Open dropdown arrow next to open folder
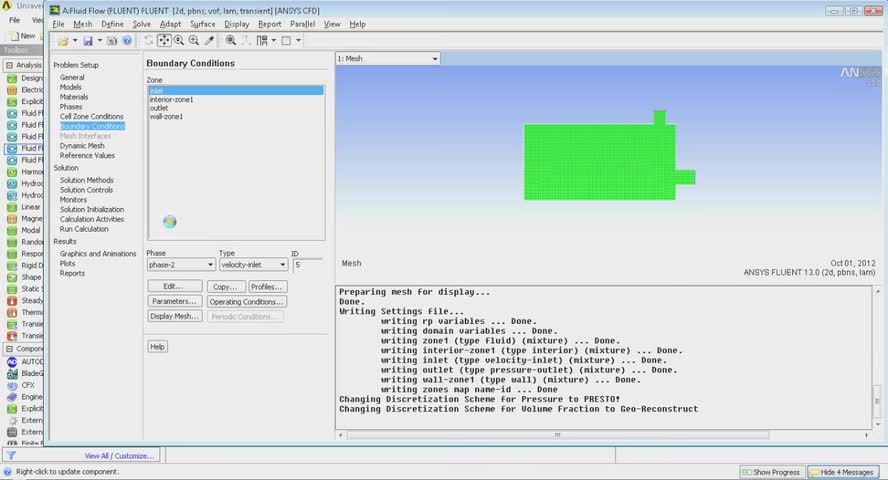Image resolution: width=888 pixels, height=480 pixels. (75, 41)
